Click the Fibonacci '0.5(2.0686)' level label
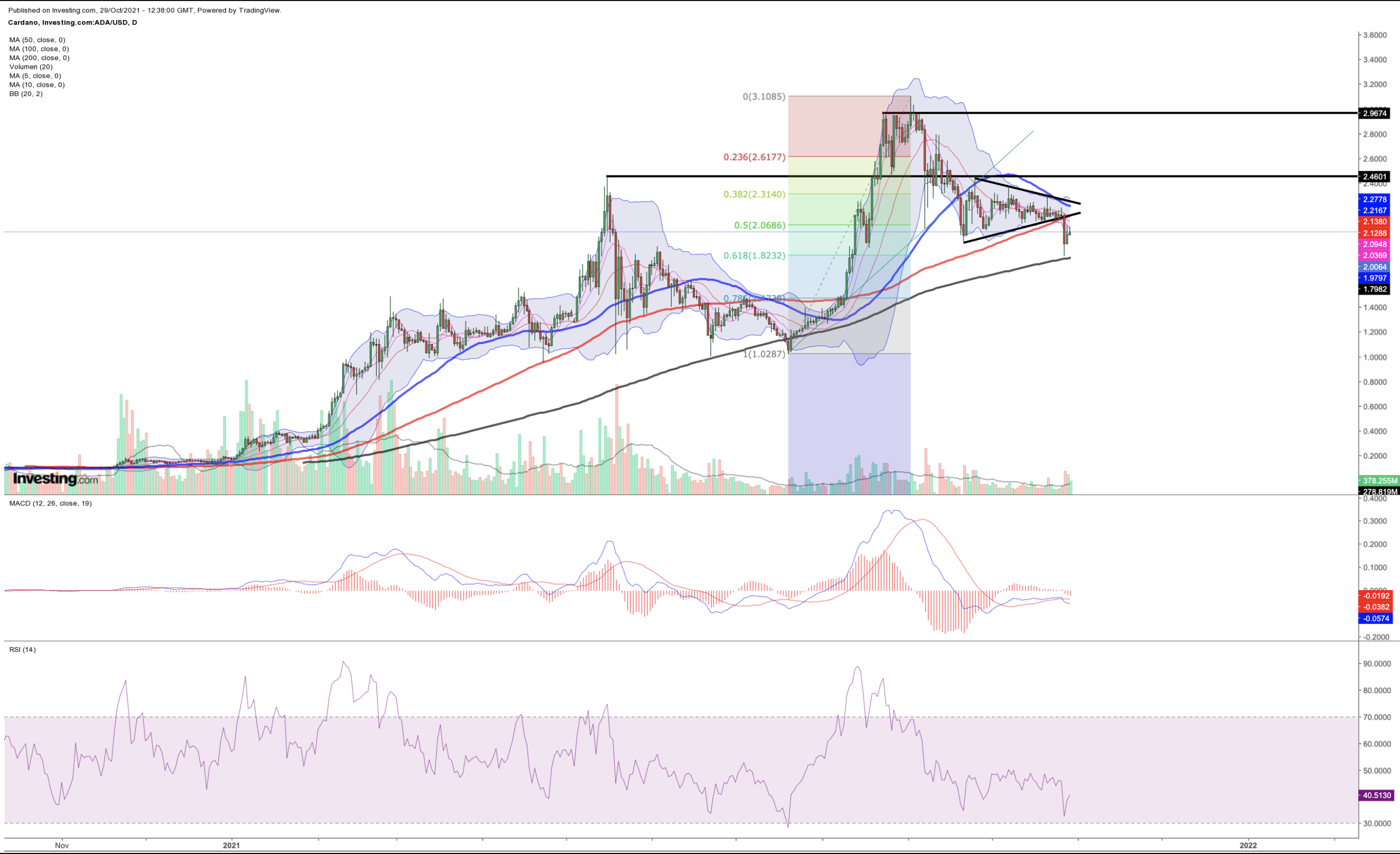Viewport: 1400px width, 854px height. click(x=760, y=225)
